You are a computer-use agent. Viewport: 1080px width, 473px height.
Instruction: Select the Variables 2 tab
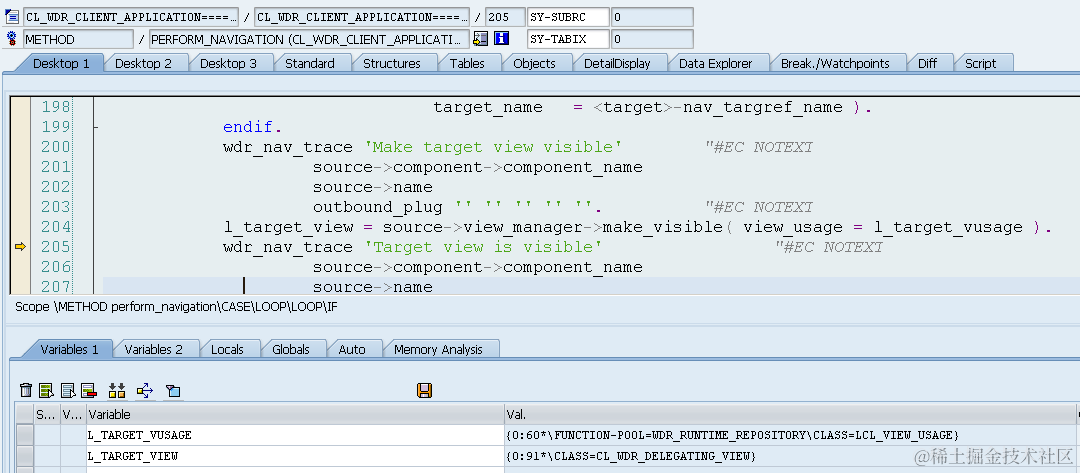[153, 349]
